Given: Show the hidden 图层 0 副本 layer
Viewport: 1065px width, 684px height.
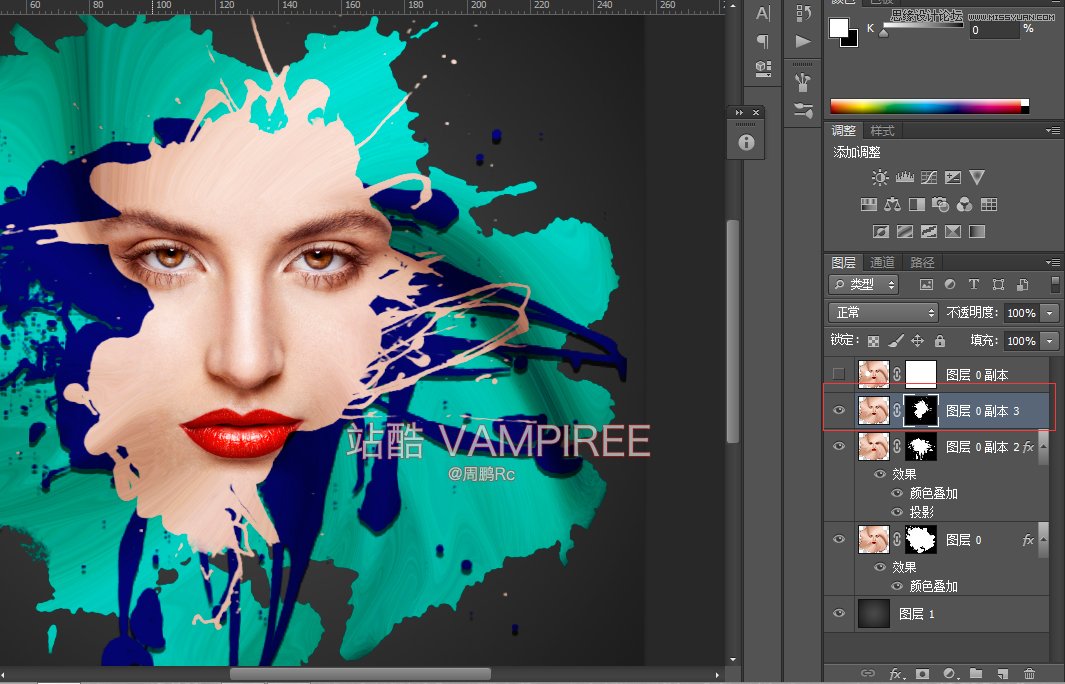Looking at the screenshot, I should point(839,374).
